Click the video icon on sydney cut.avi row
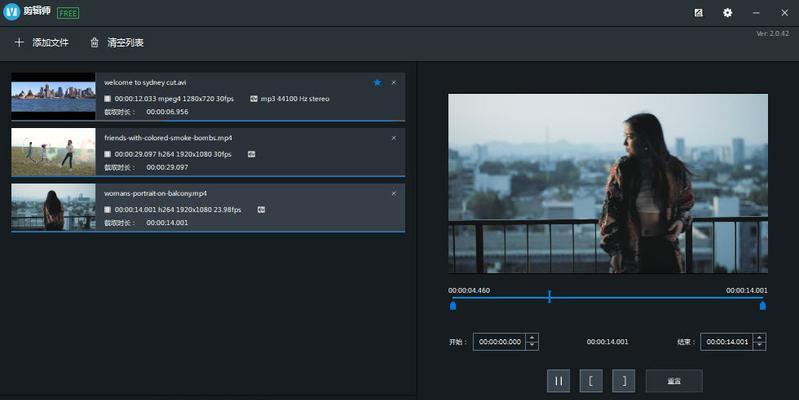799x400 pixels. click(x=108, y=99)
